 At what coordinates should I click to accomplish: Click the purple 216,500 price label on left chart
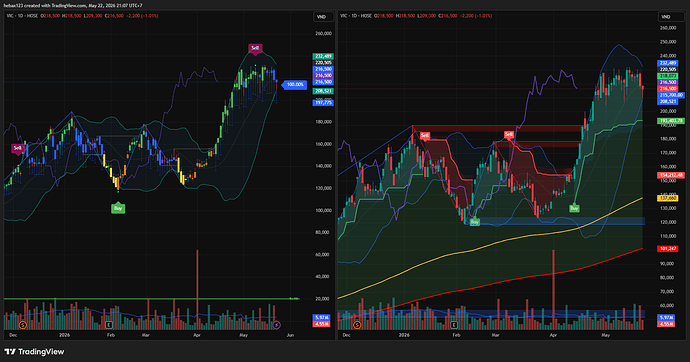point(323,76)
